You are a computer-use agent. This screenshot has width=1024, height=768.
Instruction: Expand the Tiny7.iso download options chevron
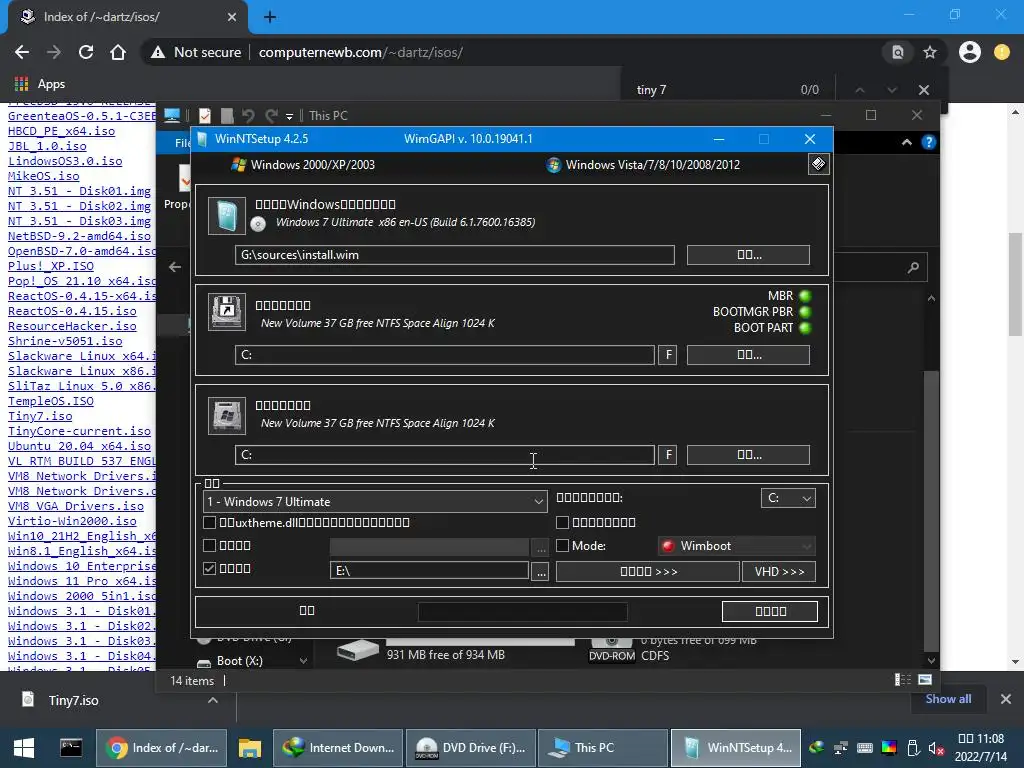(213, 700)
